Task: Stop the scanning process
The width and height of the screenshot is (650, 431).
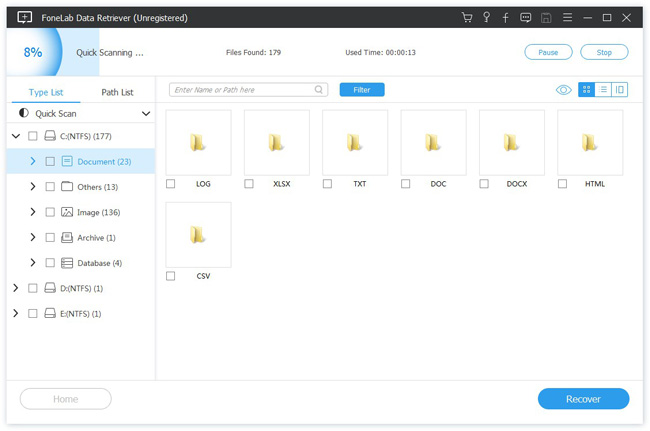Action: pos(604,52)
